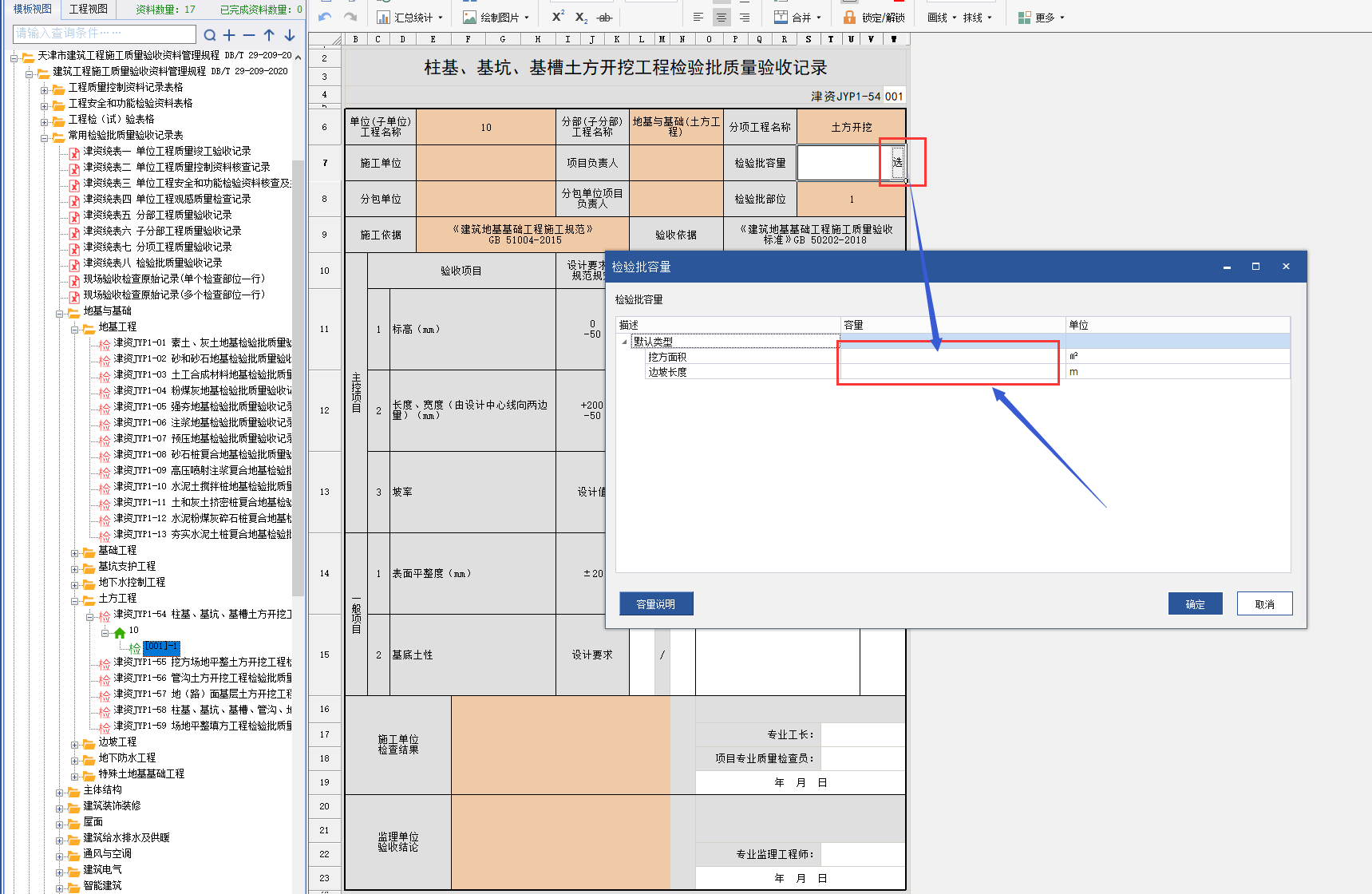Open the 绘制图片 dropdown arrow
This screenshot has height=894, width=1372.
tap(527, 18)
